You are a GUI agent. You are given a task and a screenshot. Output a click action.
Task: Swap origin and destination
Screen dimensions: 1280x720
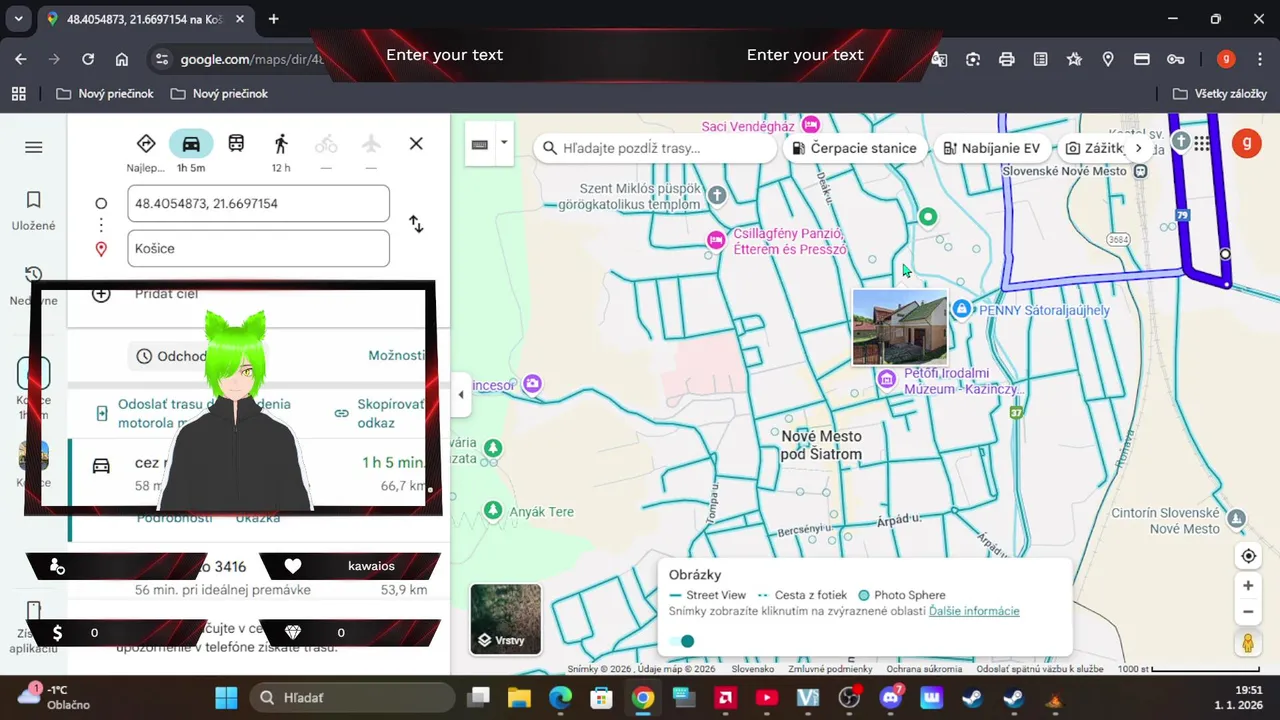[416, 225]
